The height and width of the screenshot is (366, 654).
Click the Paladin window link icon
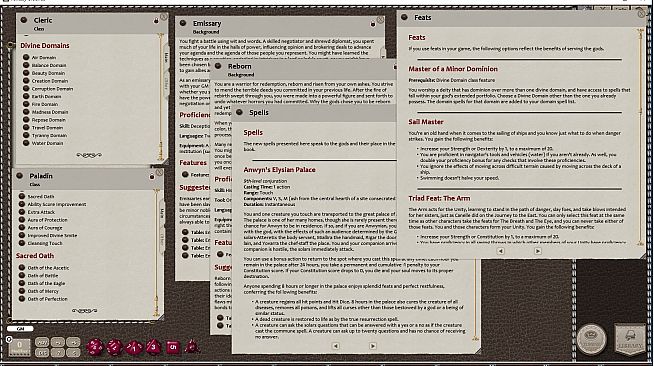(20, 175)
